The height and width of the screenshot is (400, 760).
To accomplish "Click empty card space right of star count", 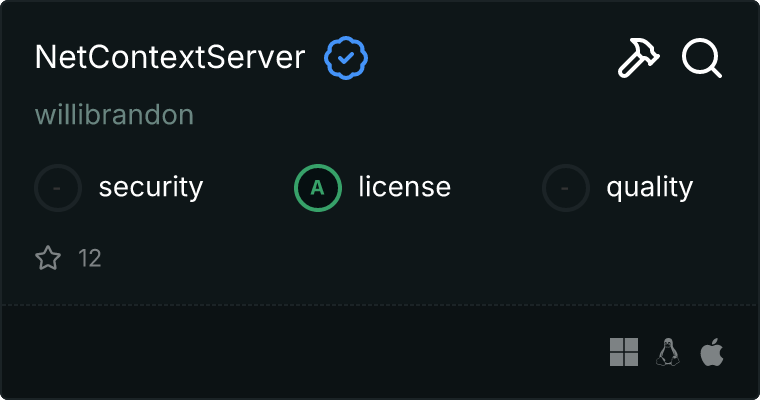I will click(x=400, y=259).
